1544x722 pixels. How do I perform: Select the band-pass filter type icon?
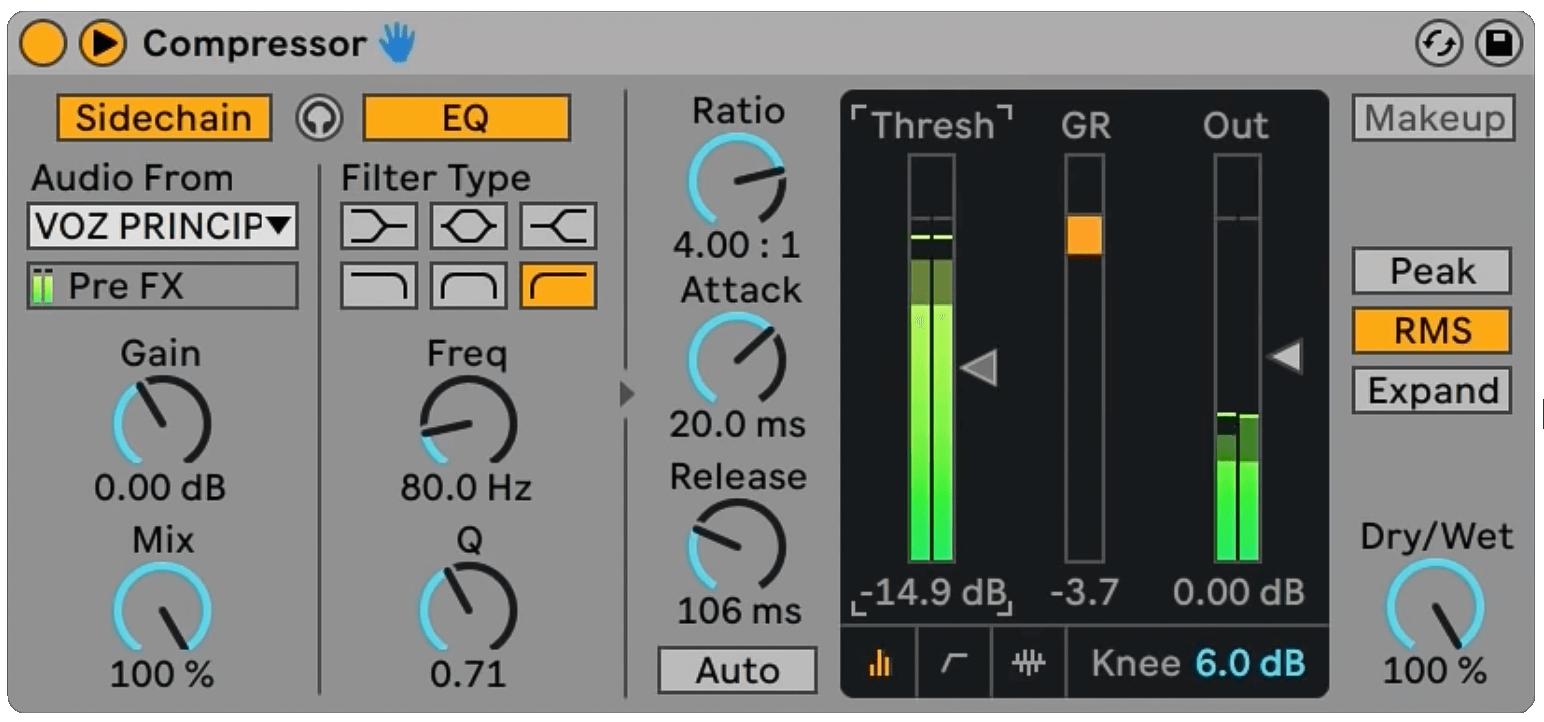point(468,286)
